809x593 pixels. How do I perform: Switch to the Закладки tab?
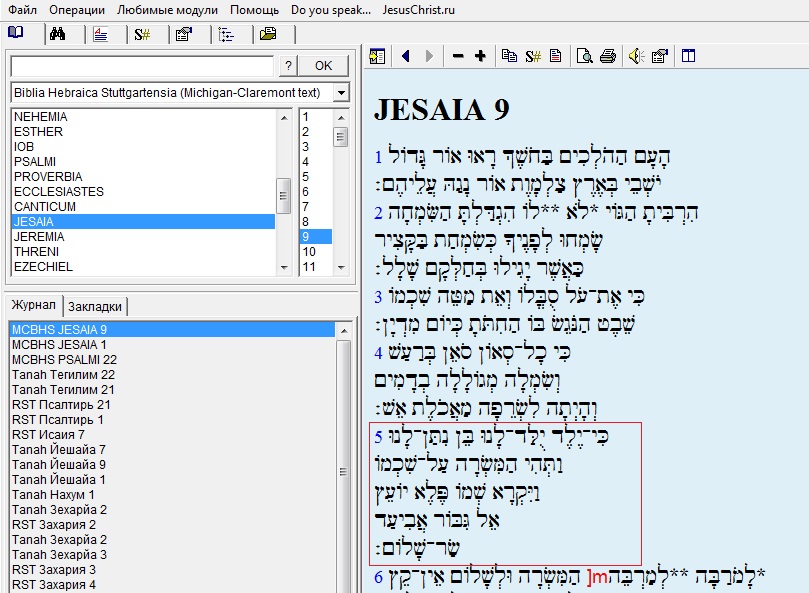[x=97, y=306]
